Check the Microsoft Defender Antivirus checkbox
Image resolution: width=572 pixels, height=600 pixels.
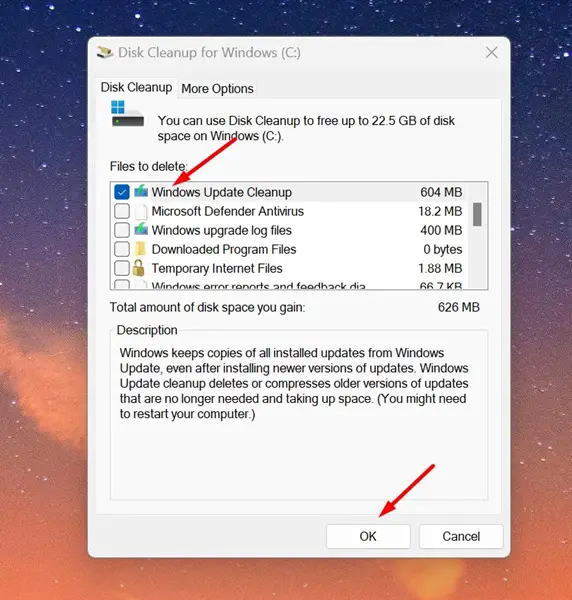coord(122,211)
